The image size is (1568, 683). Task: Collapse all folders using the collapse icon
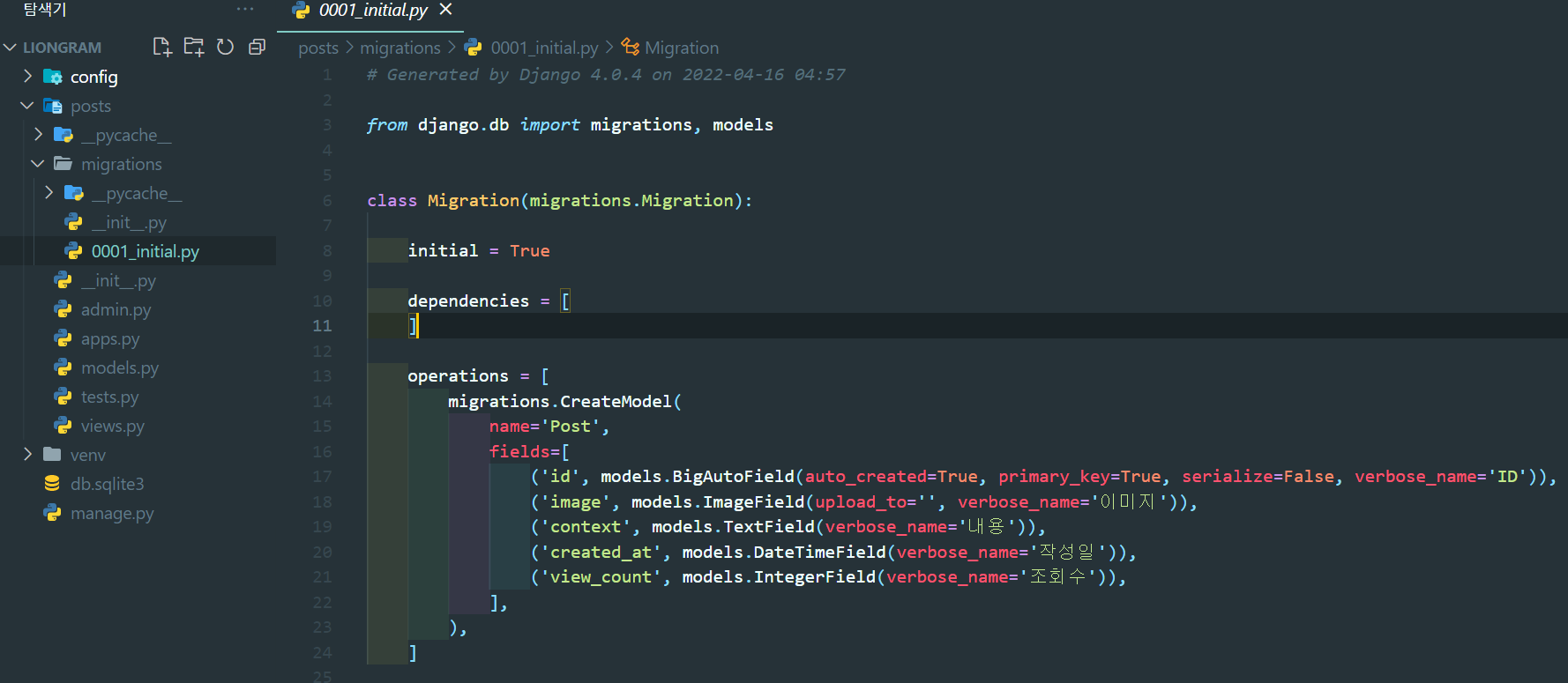click(257, 47)
